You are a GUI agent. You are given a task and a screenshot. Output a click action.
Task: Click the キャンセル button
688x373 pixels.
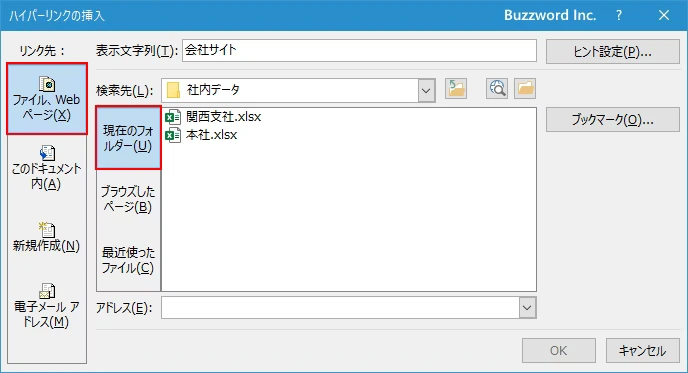tap(642, 351)
